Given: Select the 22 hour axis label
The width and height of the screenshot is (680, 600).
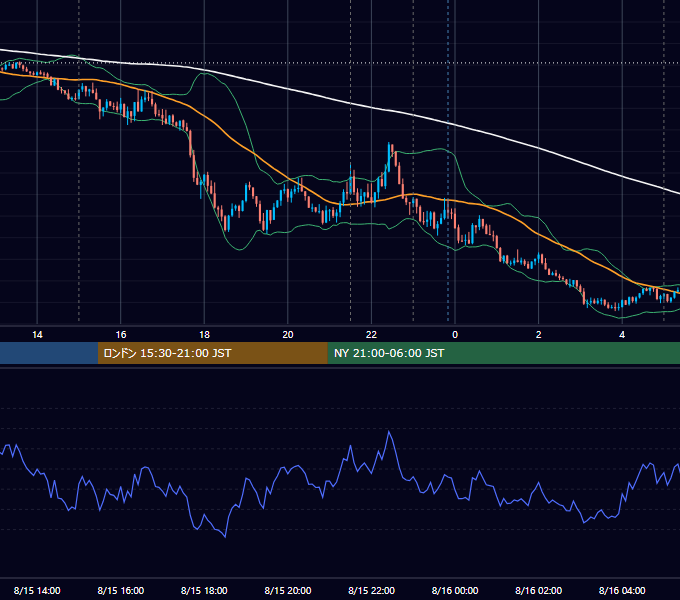Looking at the screenshot, I should point(372,335).
